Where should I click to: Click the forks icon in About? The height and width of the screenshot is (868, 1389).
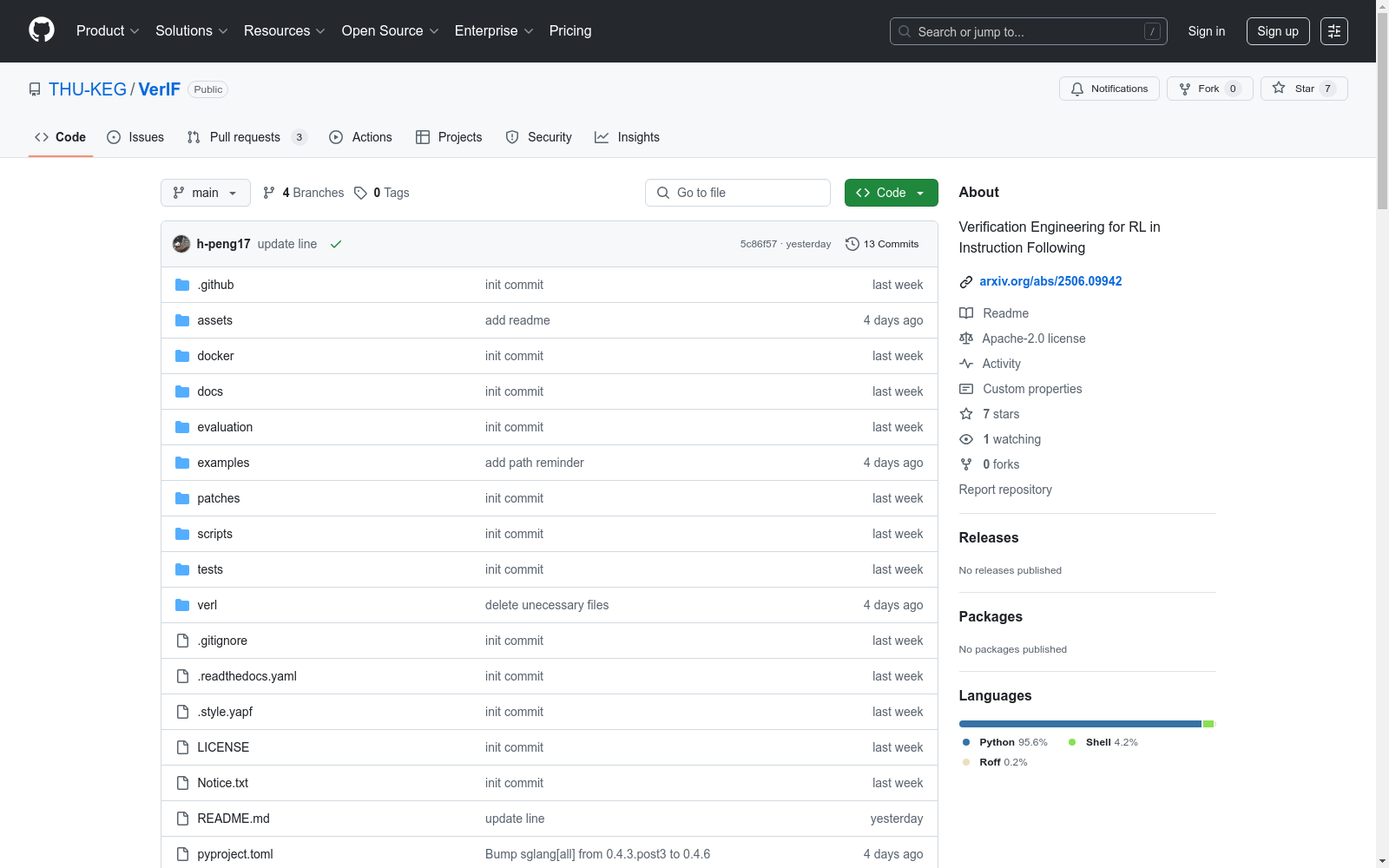click(966, 464)
